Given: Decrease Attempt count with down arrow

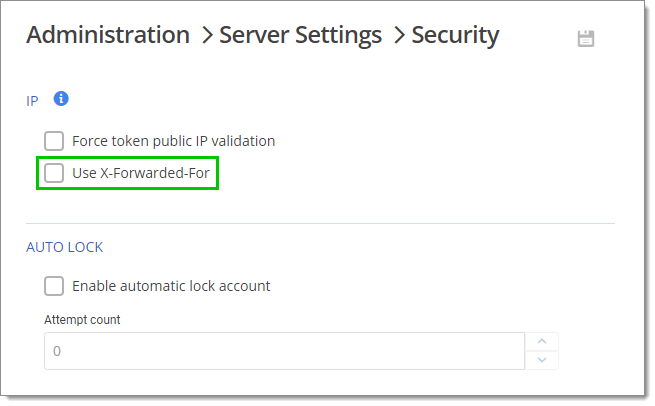Looking at the screenshot, I should point(542,360).
